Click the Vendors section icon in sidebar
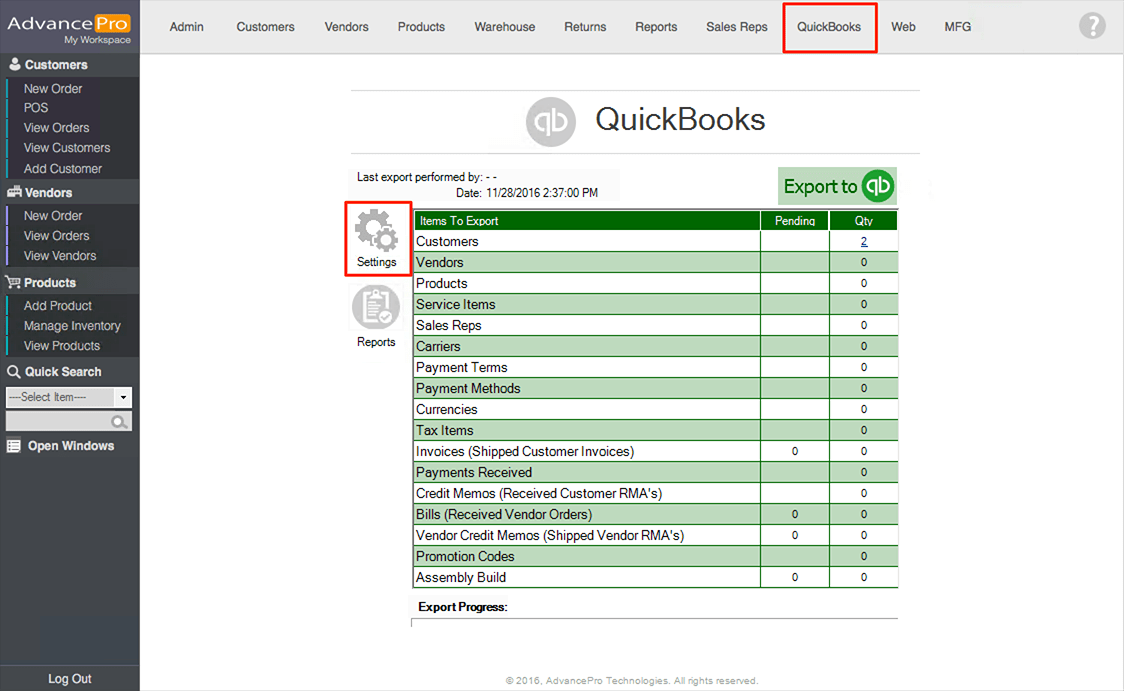 click(x=14, y=192)
